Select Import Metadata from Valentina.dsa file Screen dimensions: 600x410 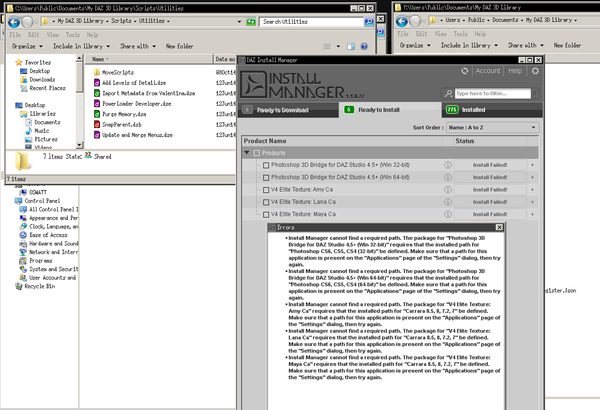click(148, 93)
